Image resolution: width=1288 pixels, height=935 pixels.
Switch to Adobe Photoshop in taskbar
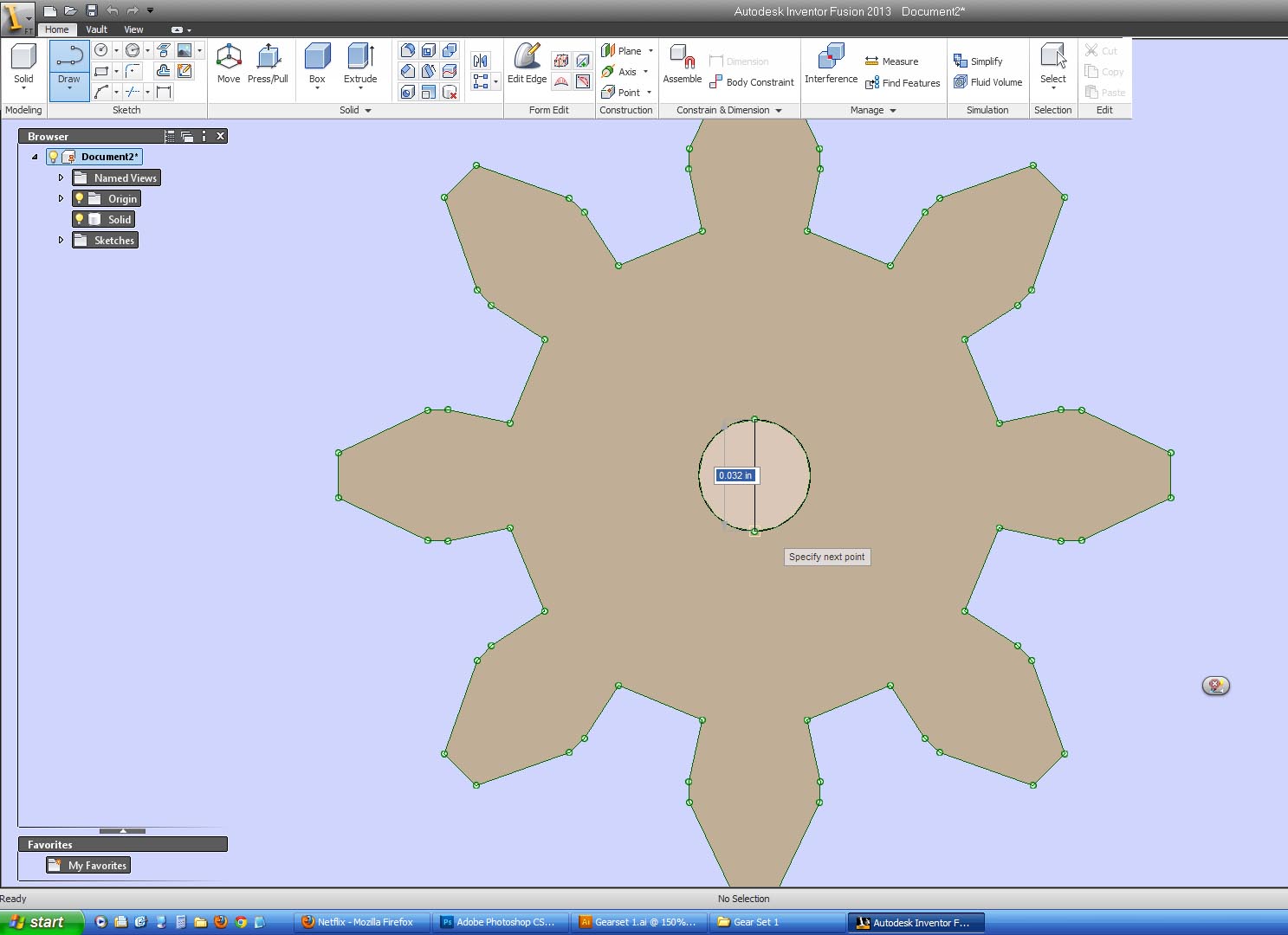point(500,923)
